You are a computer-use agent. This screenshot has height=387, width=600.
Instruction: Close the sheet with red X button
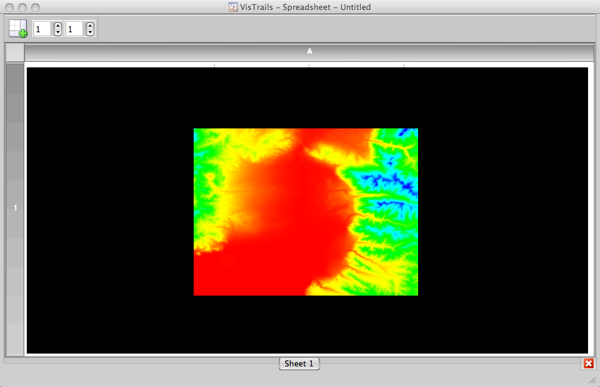pos(589,363)
